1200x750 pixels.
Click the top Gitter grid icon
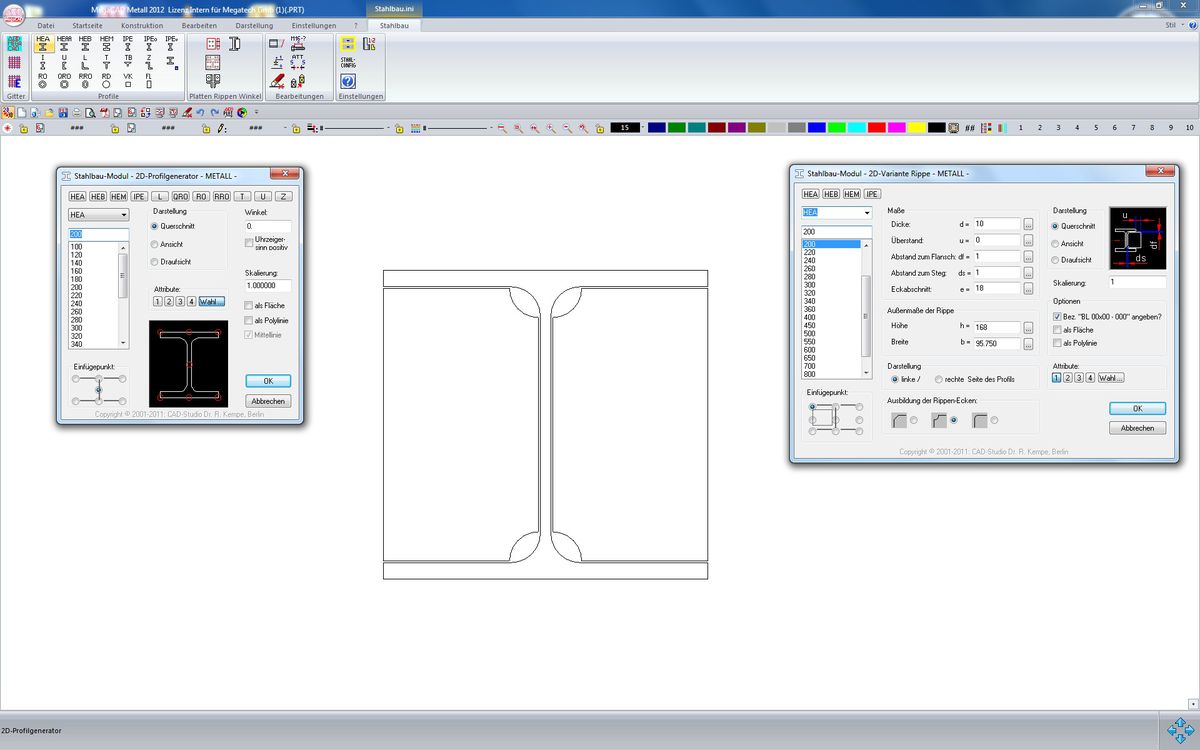(15, 44)
